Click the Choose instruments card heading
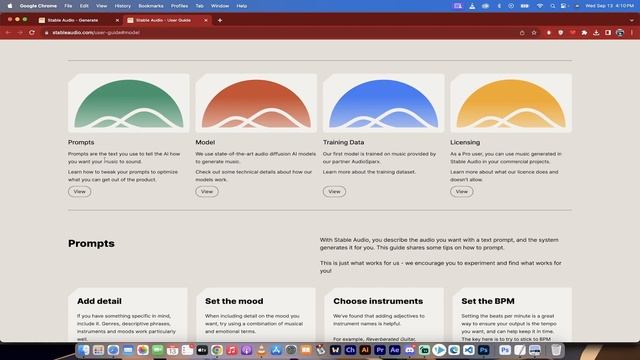640x360 pixels. click(x=378, y=301)
